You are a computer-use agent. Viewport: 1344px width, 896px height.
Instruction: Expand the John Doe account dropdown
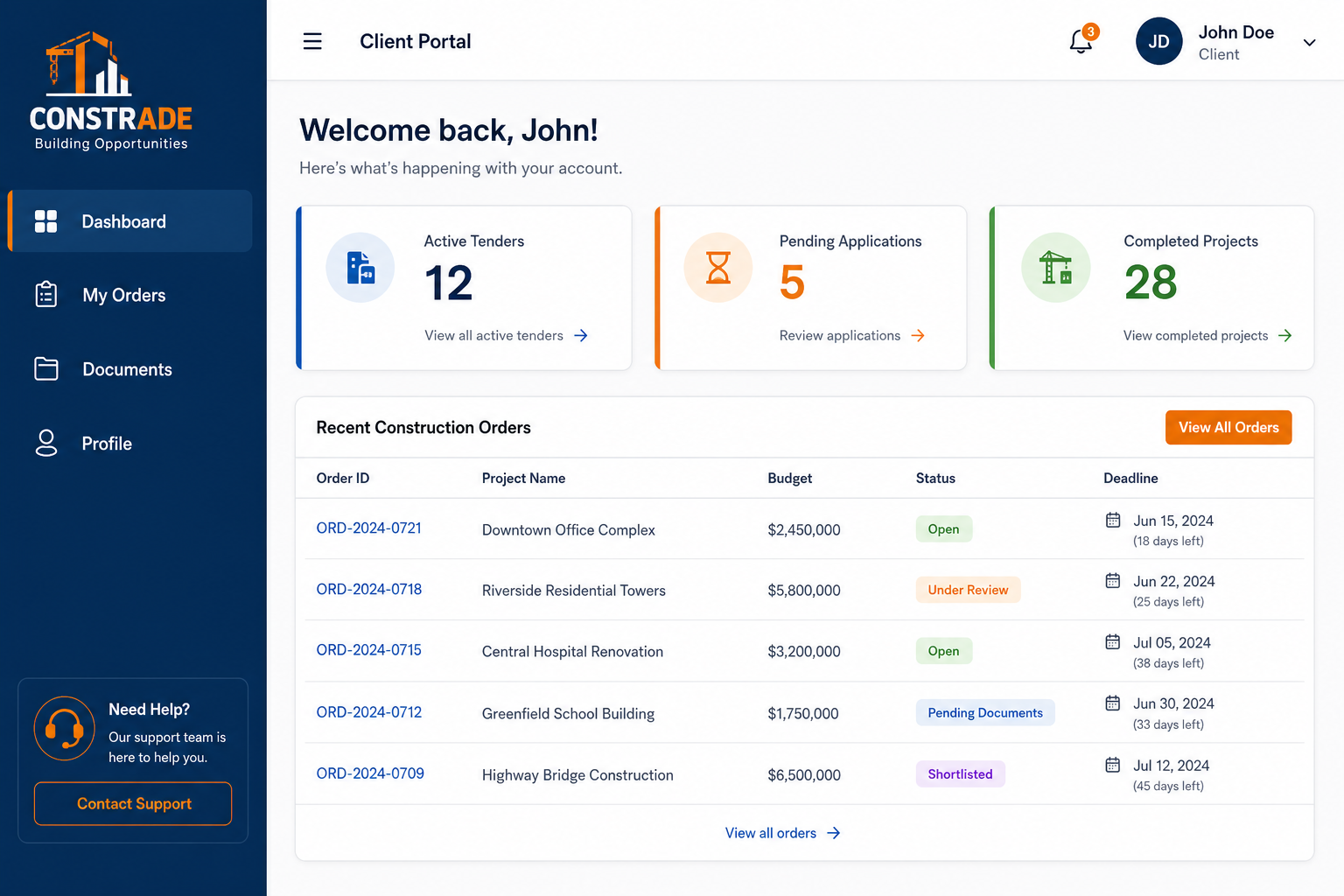pos(1309,42)
